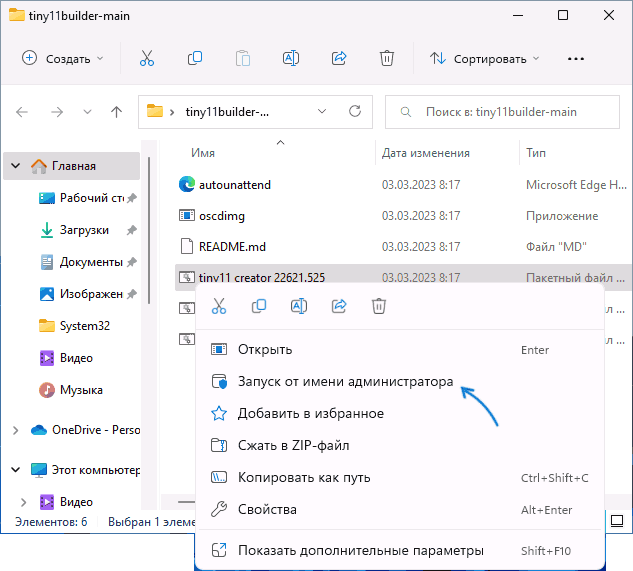Click the Delete trash icon in the context menu
Image resolution: width=633 pixels, height=571 pixels.
[x=379, y=306]
